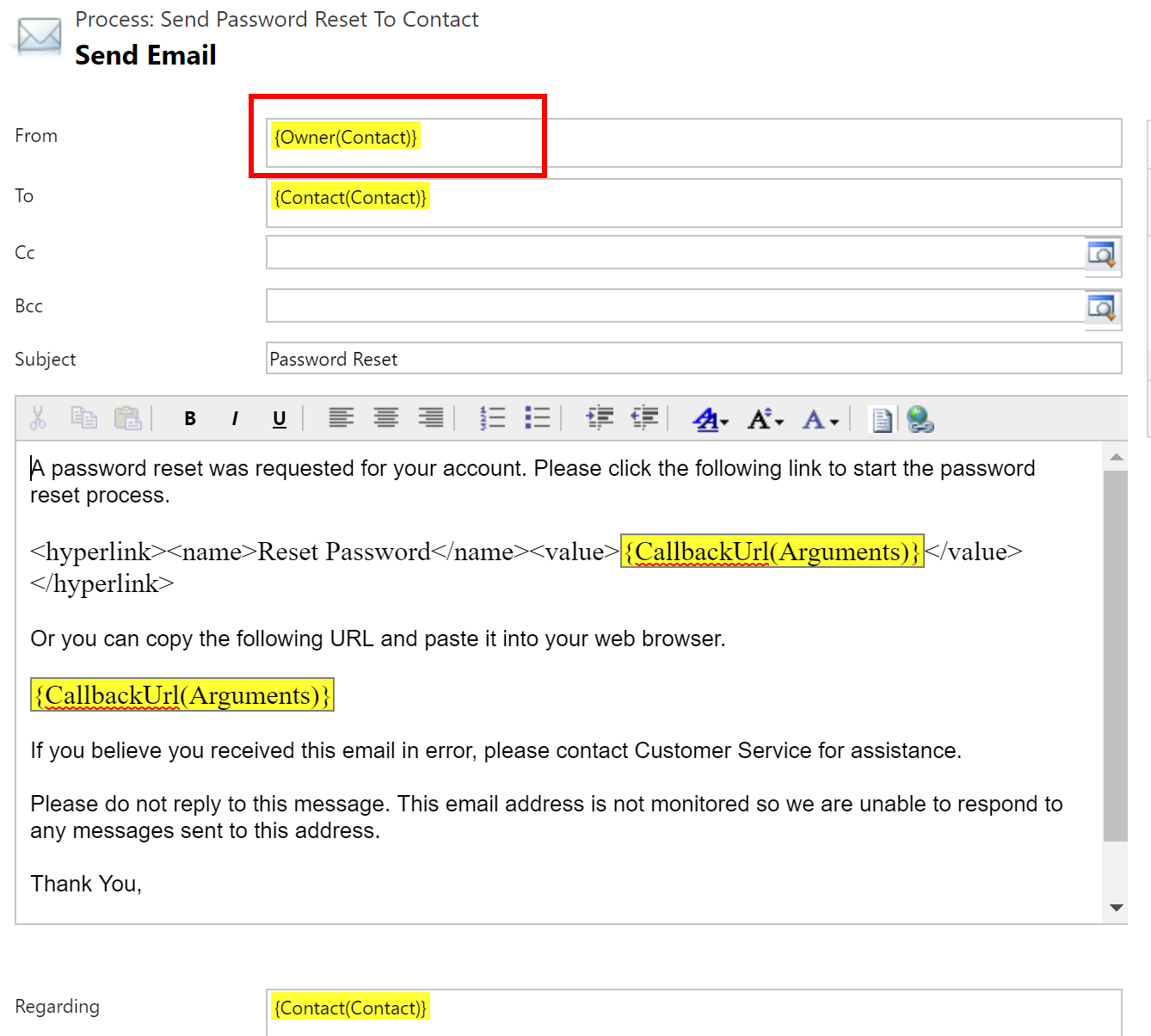This screenshot has width=1151, height=1036.
Task: Open the font face dropdown
Action: coord(711,419)
